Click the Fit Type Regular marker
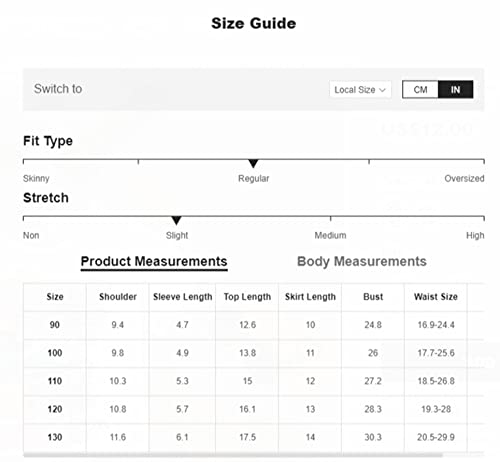 (253, 163)
